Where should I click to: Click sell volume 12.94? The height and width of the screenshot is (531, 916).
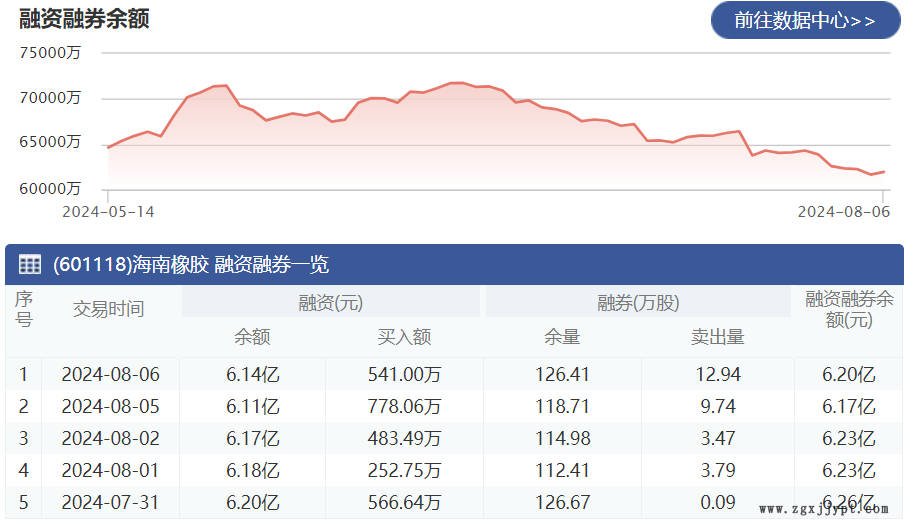[x=718, y=374]
